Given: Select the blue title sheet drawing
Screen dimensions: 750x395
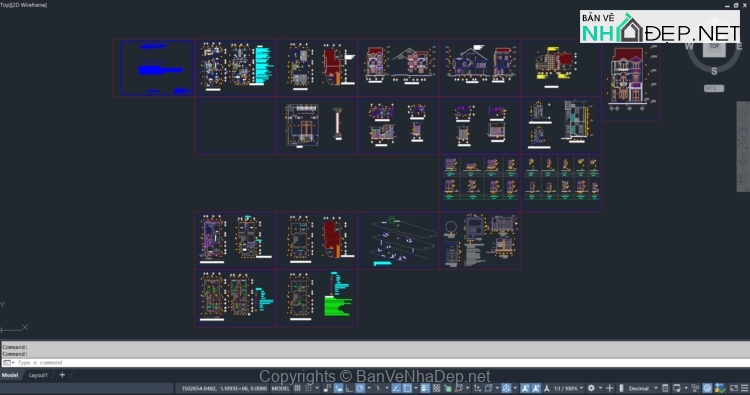Looking at the screenshot, I should coord(157,68).
